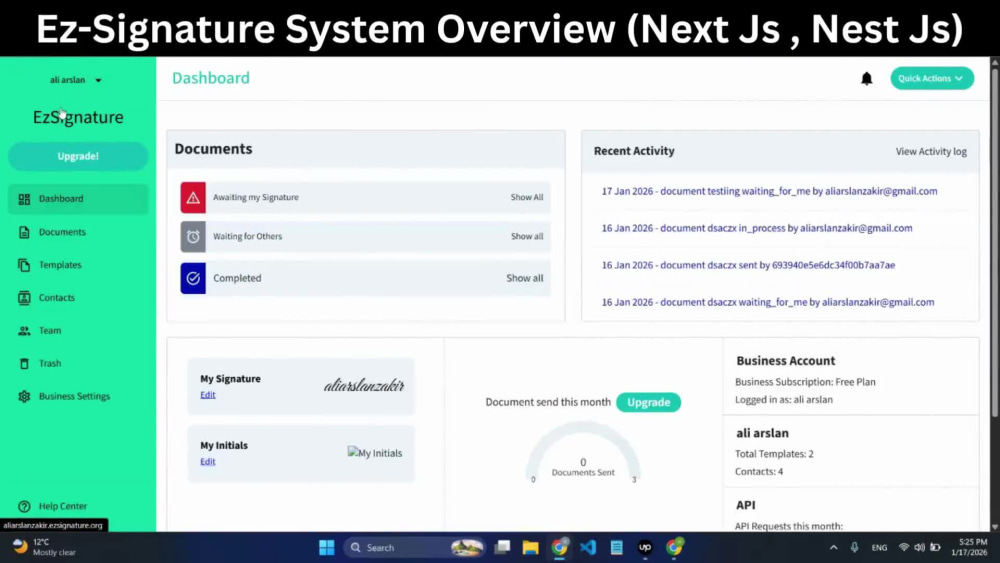Viewport: 1000px width, 563px height.
Task: Open Wi-Fi network tray icon
Action: 903,547
